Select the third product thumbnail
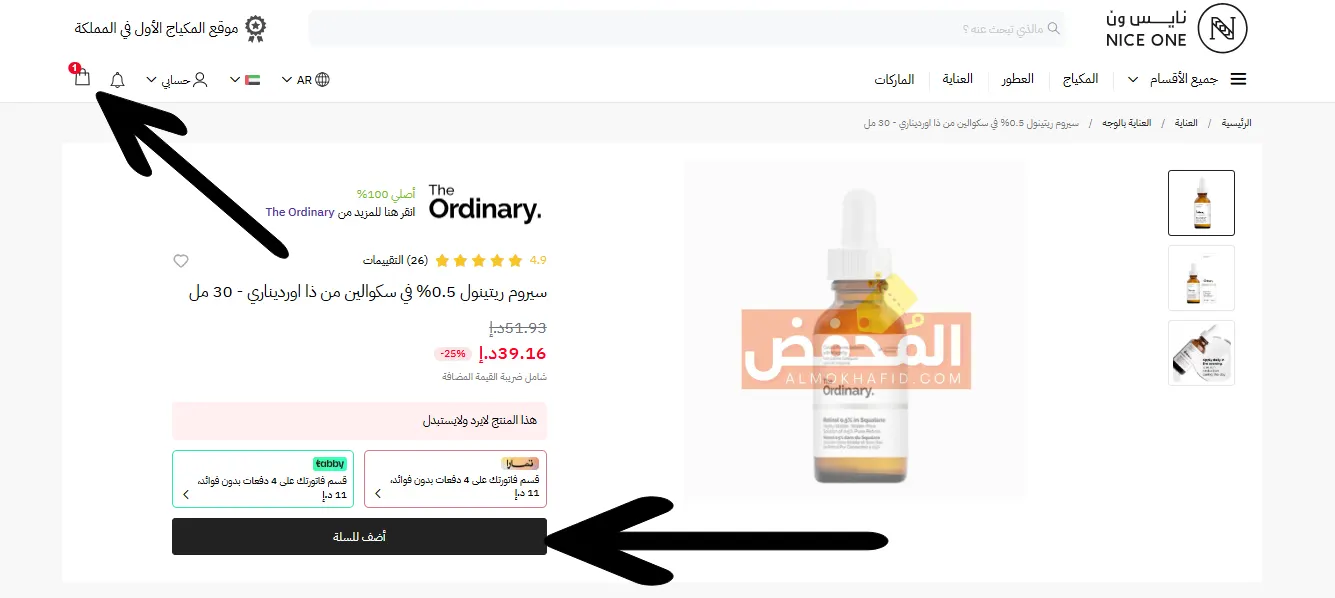The width and height of the screenshot is (1335, 598). click(1201, 353)
